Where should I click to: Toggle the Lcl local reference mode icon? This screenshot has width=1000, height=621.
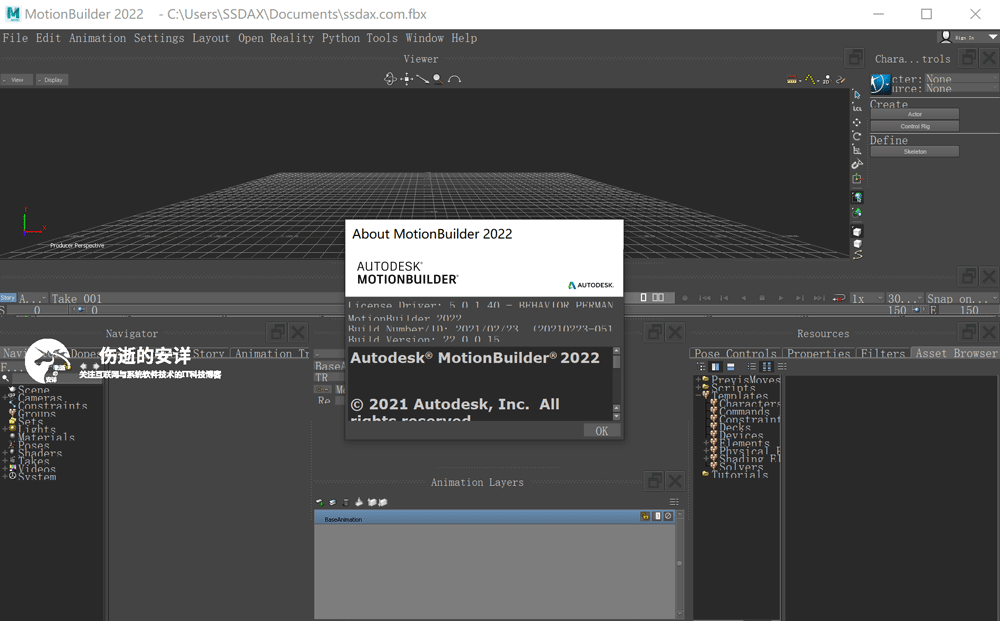[857, 108]
